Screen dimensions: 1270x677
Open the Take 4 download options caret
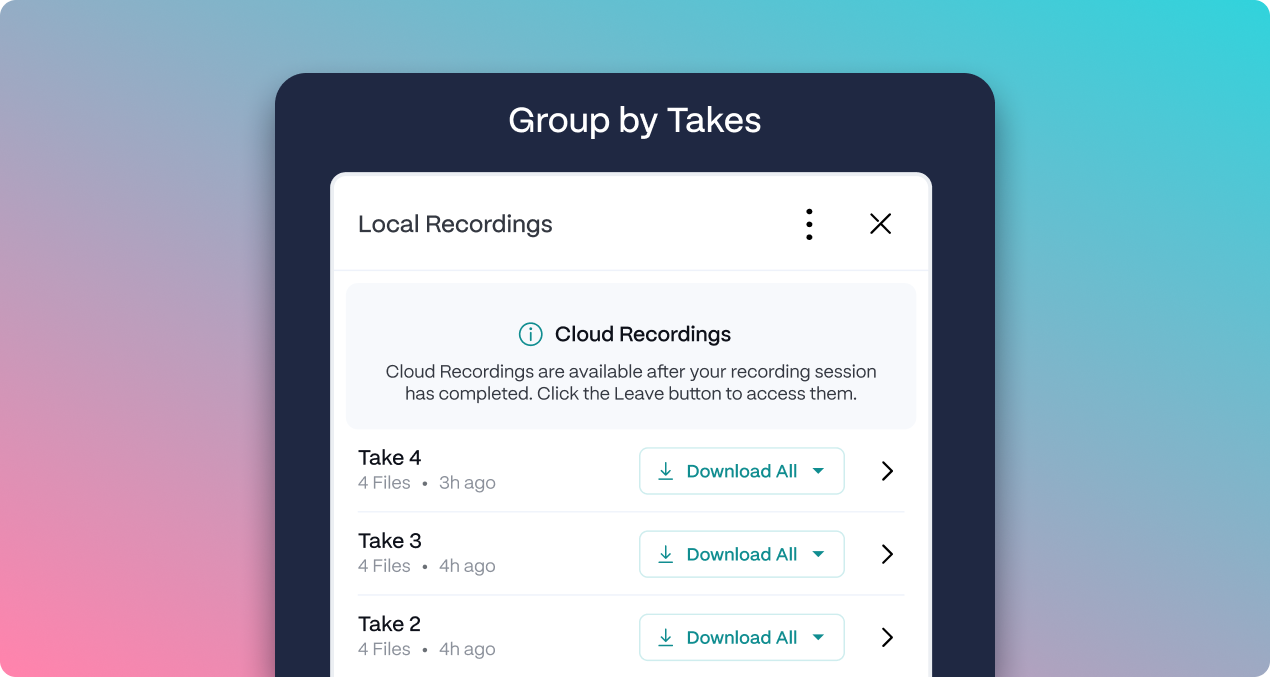click(818, 471)
